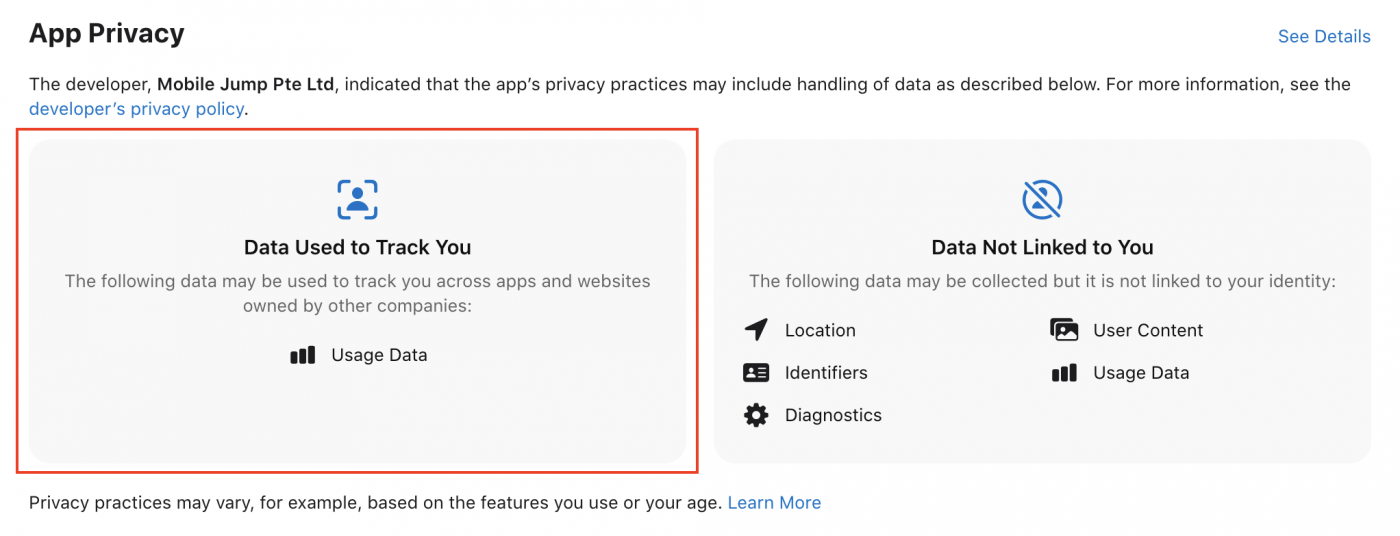Image resolution: width=1400 pixels, height=536 pixels.
Task: Click Usage Data text in the tracking card
Action: 379,355
